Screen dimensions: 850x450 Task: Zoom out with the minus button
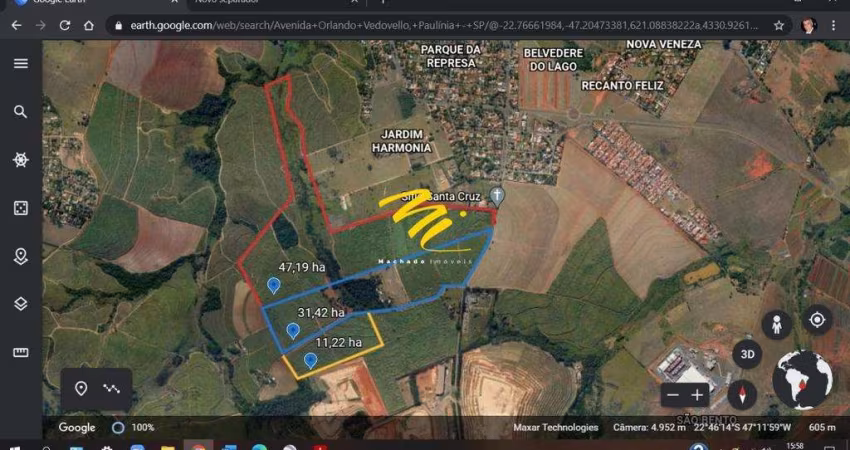pyautogui.click(x=673, y=395)
